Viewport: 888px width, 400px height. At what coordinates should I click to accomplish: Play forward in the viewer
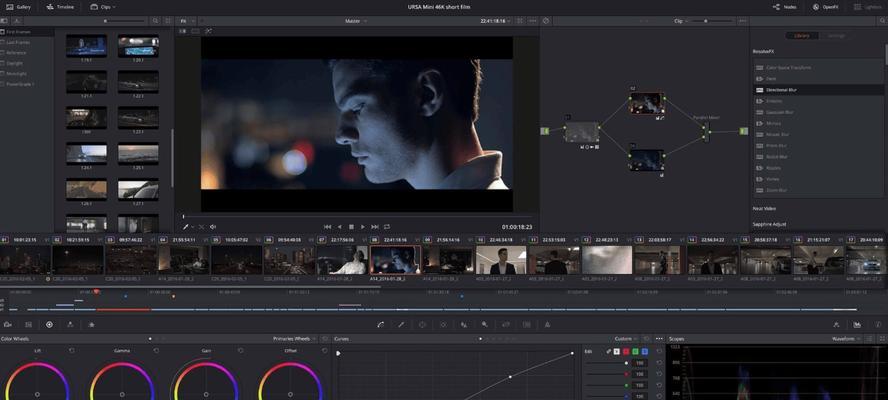coord(363,227)
